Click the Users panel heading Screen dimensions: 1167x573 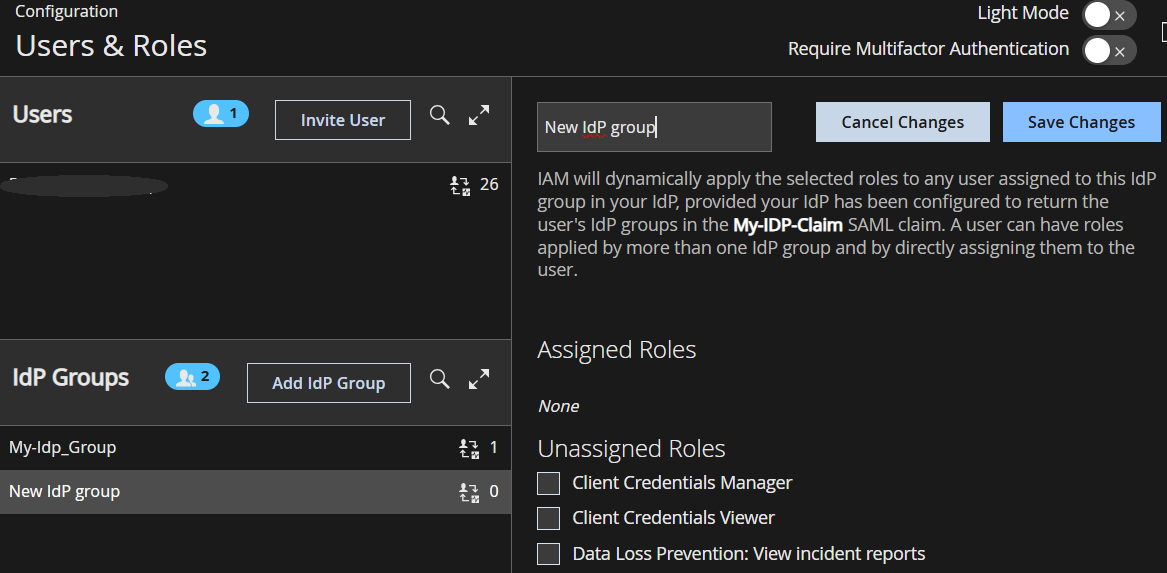[42, 115]
